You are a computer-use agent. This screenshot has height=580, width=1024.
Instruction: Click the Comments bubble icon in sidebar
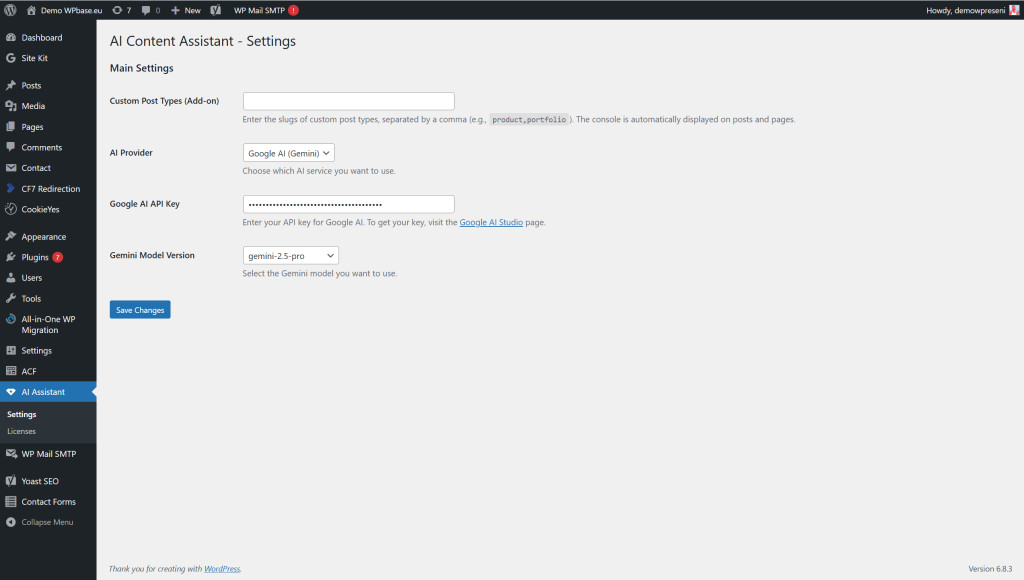click(x=10, y=147)
